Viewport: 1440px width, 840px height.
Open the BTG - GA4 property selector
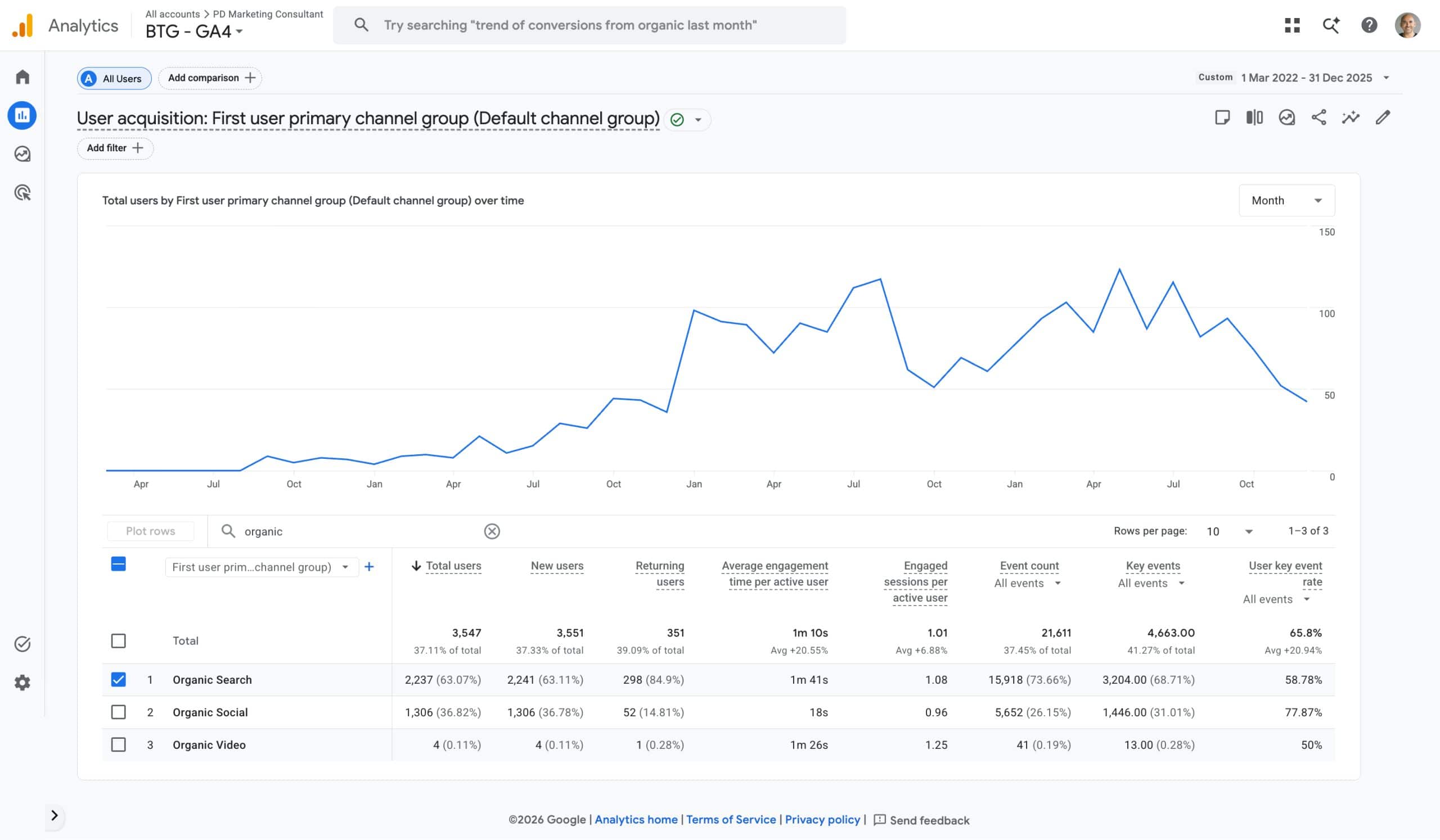[194, 31]
